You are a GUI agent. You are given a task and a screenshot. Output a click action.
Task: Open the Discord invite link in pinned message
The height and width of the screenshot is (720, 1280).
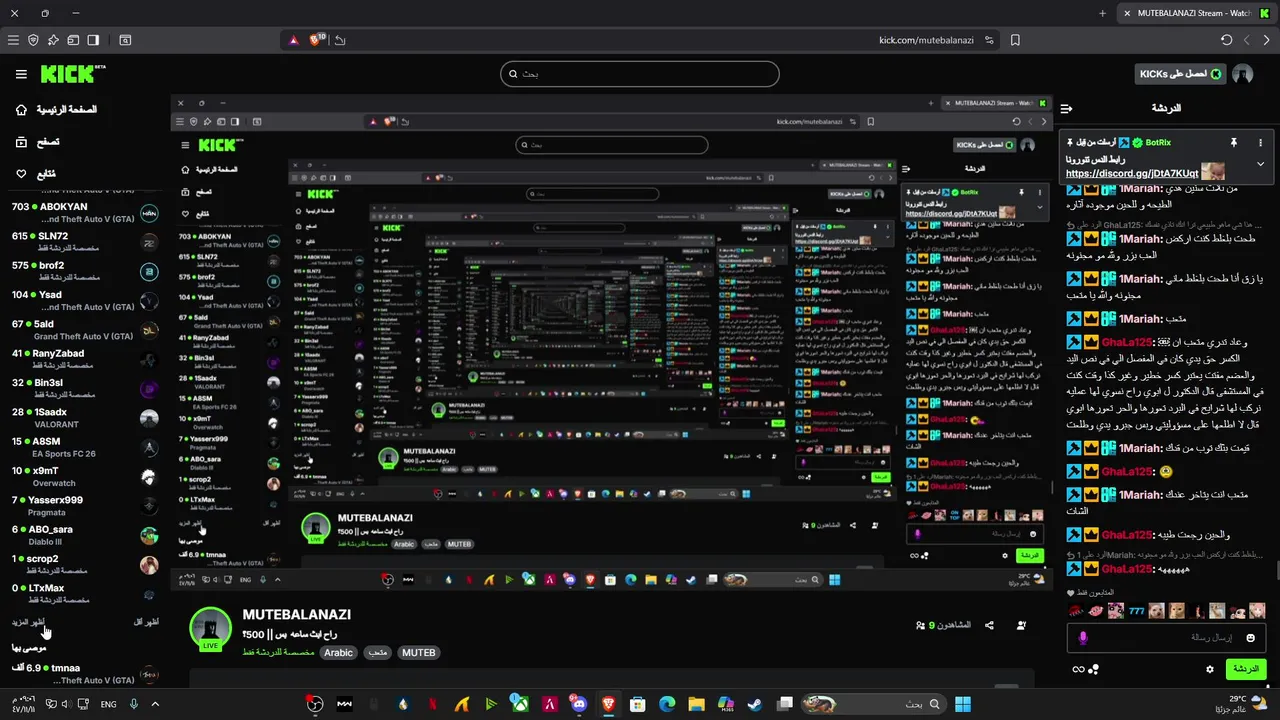pyautogui.click(x=1132, y=173)
